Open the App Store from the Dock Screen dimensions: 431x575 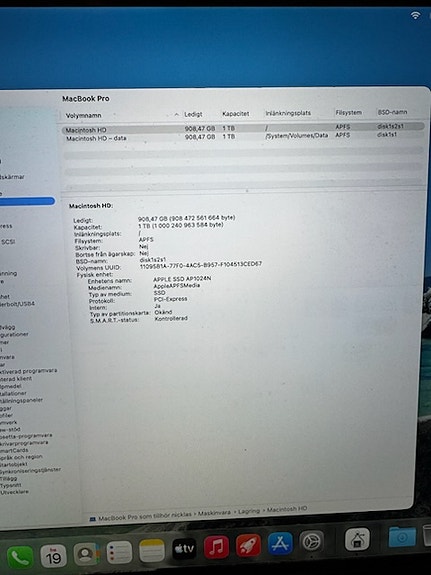(281, 543)
